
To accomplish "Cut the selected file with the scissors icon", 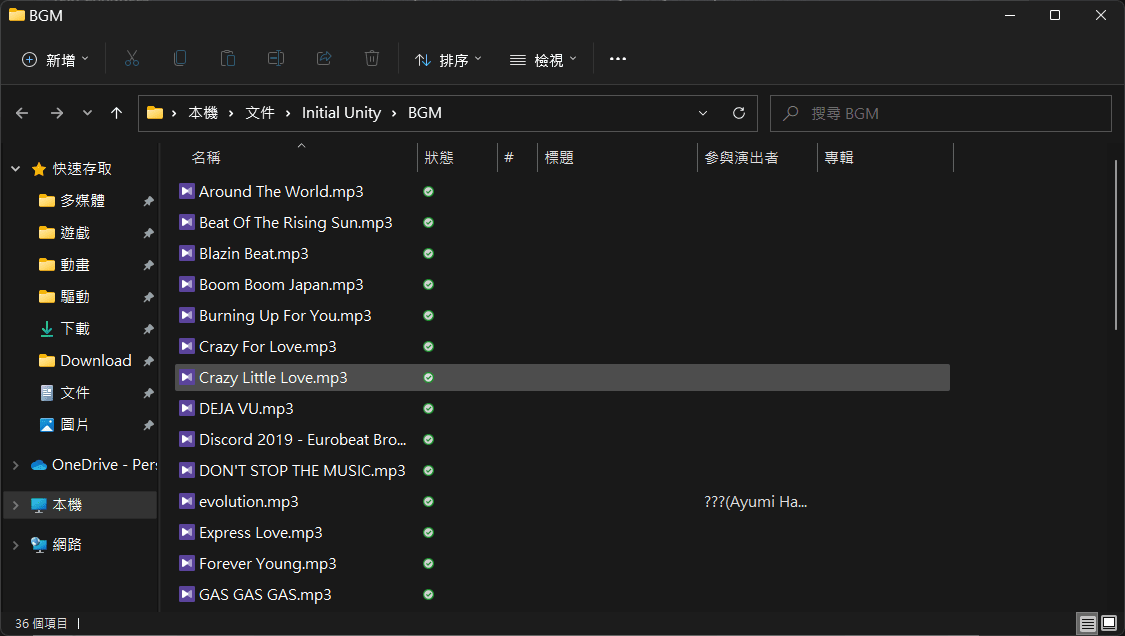I will 132,58.
